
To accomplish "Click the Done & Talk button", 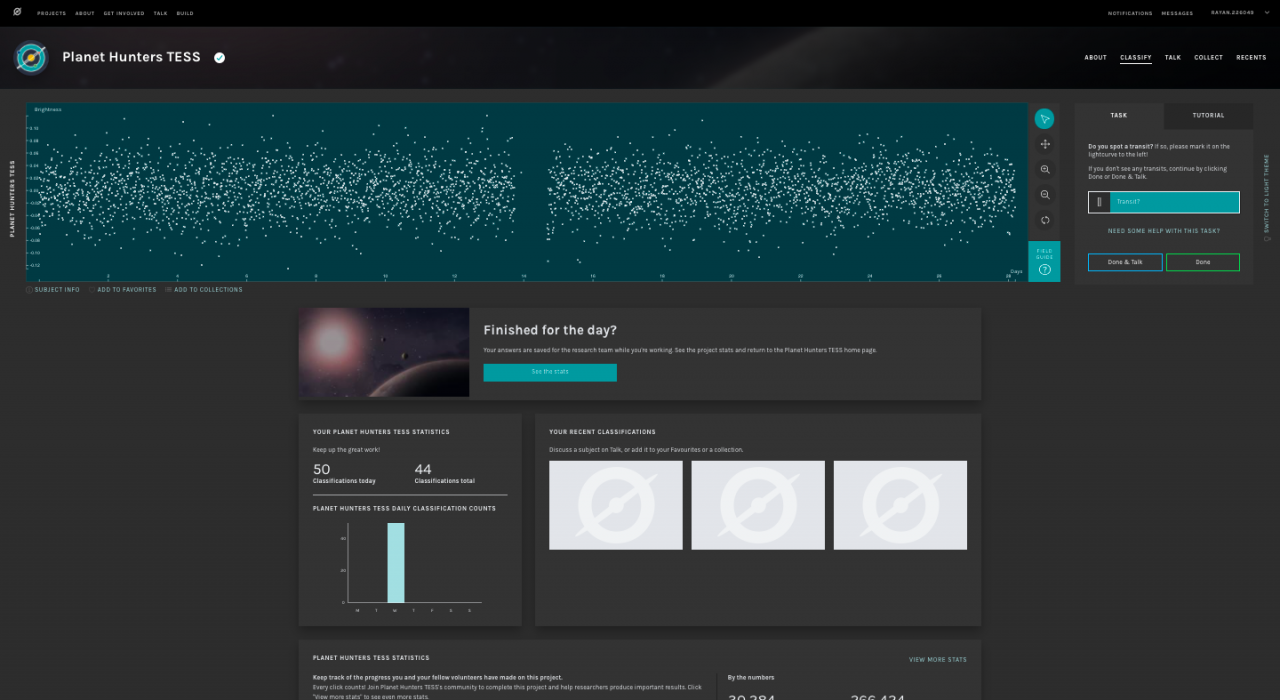I will click(x=1125, y=262).
